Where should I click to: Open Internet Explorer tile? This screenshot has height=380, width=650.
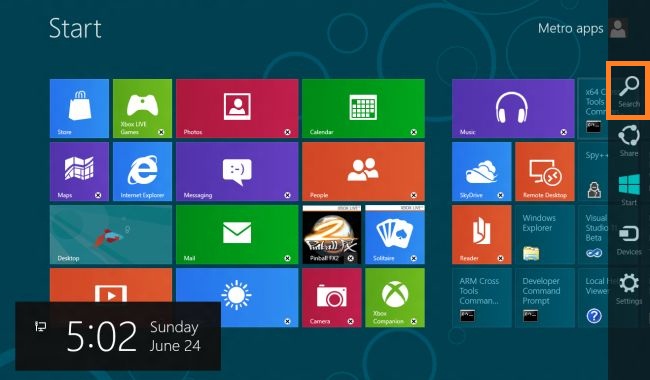coord(142,172)
